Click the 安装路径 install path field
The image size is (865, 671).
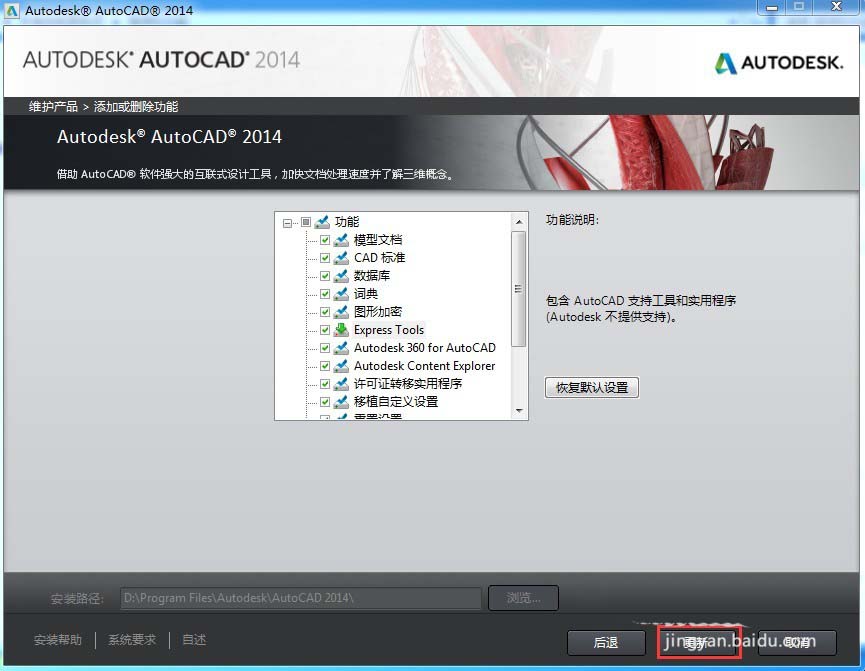click(x=301, y=598)
